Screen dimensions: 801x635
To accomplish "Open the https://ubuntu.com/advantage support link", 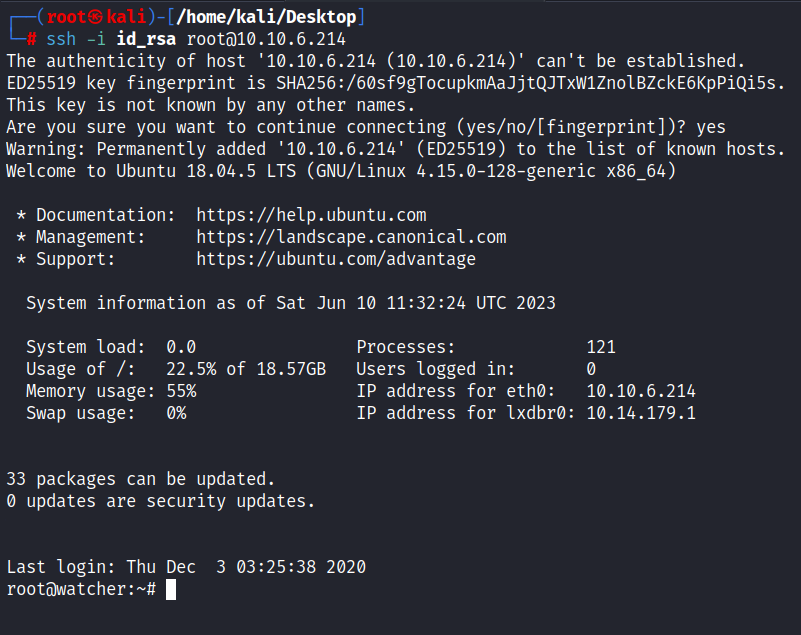I will (336, 259).
